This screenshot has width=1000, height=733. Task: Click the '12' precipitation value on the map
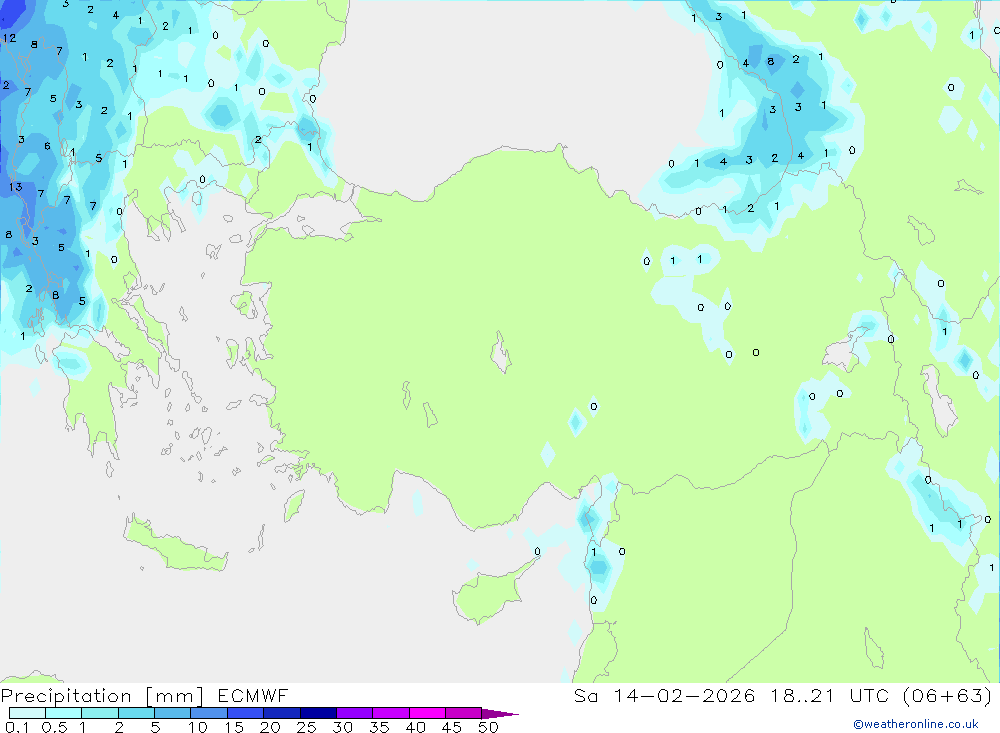tap(9, 38)
